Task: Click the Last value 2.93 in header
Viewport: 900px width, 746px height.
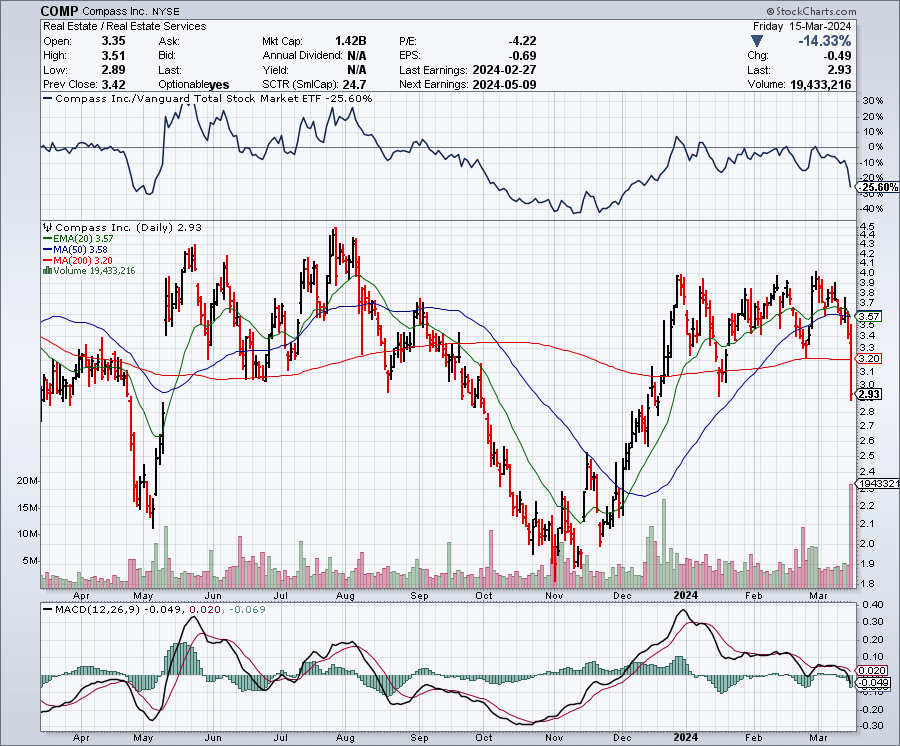Action: (840, 70)
